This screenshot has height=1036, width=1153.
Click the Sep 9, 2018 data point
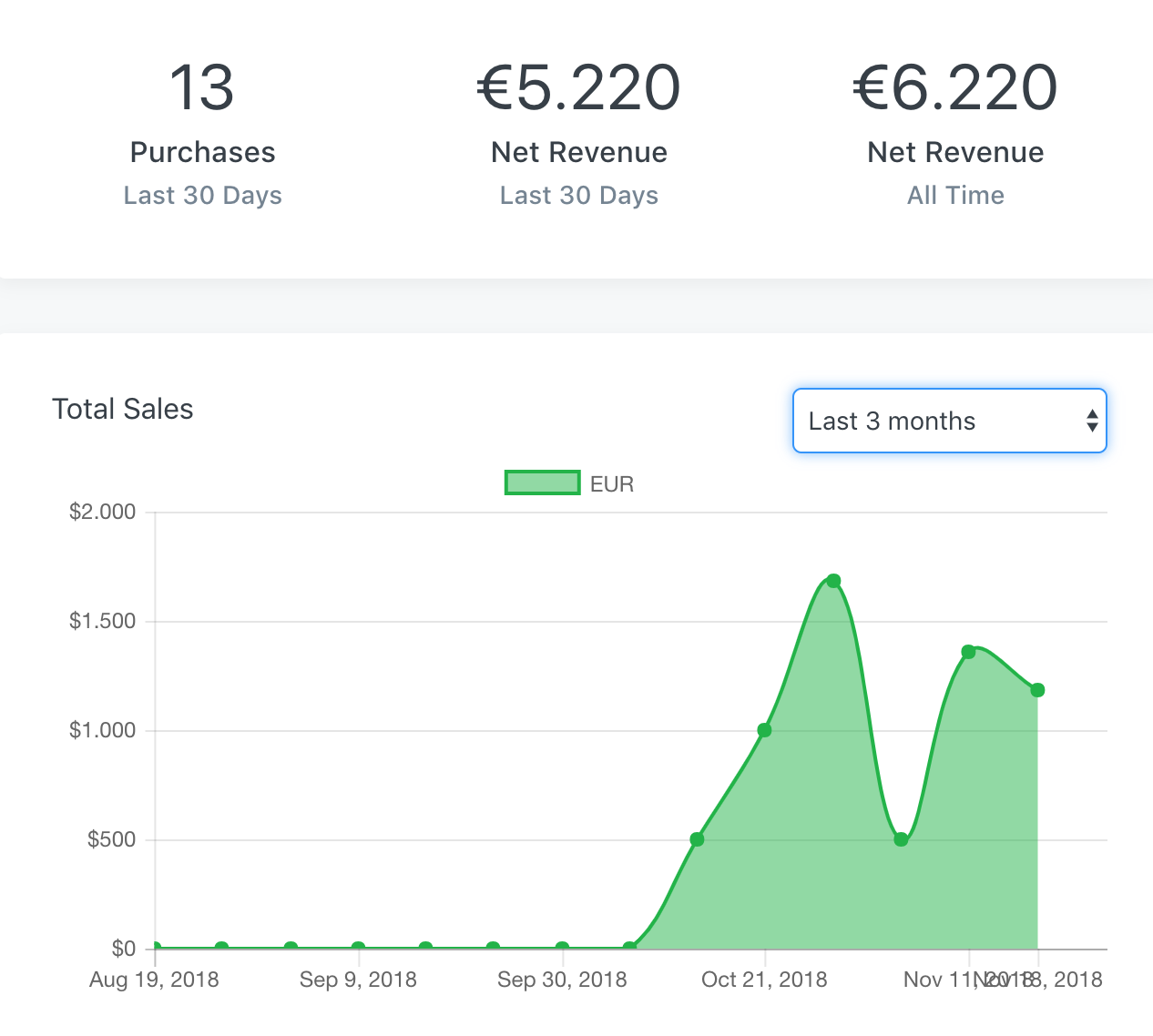click(x=358, y=948)
